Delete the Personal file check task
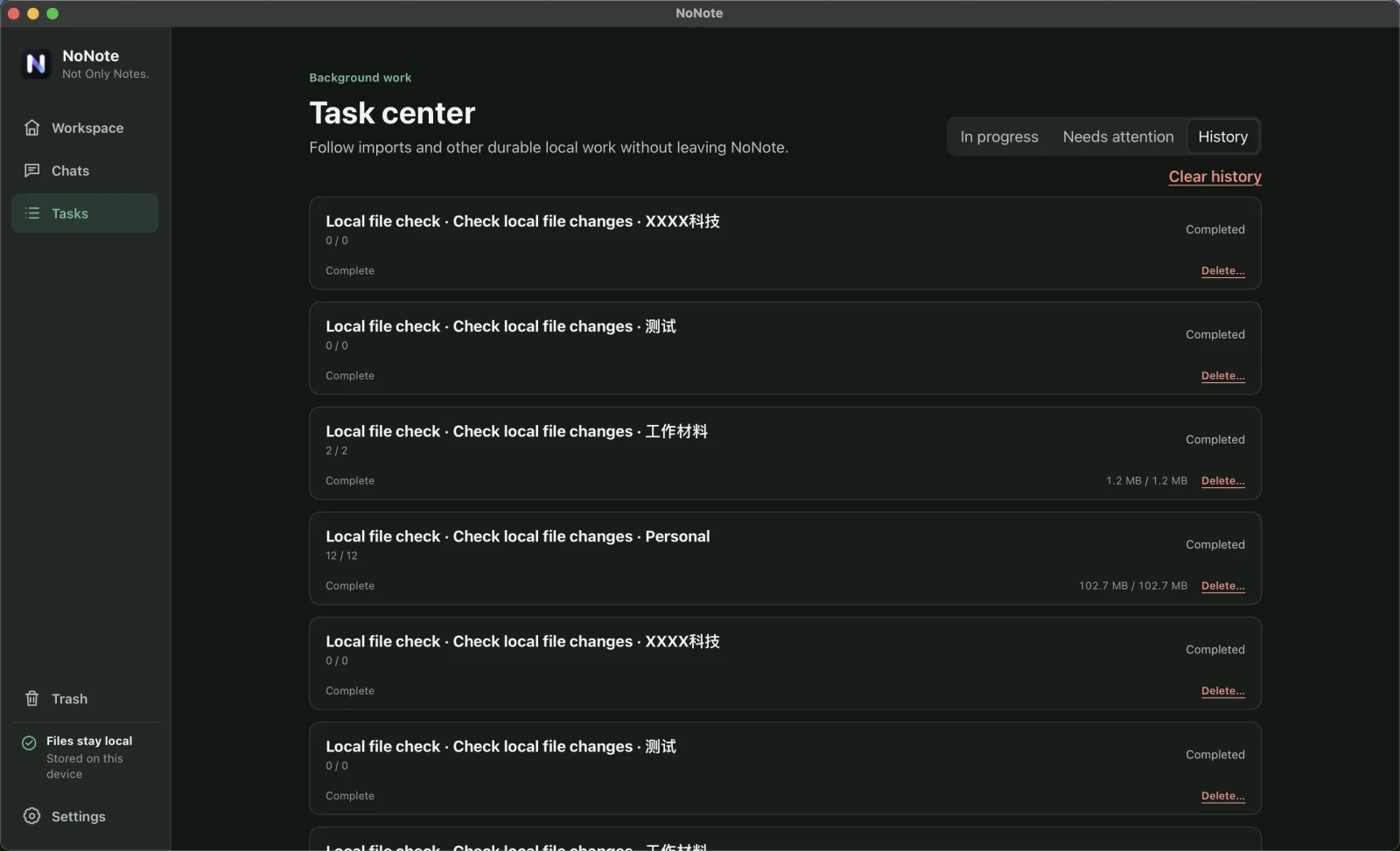Screen dimensions: 1400x851 click(1223, 586)
